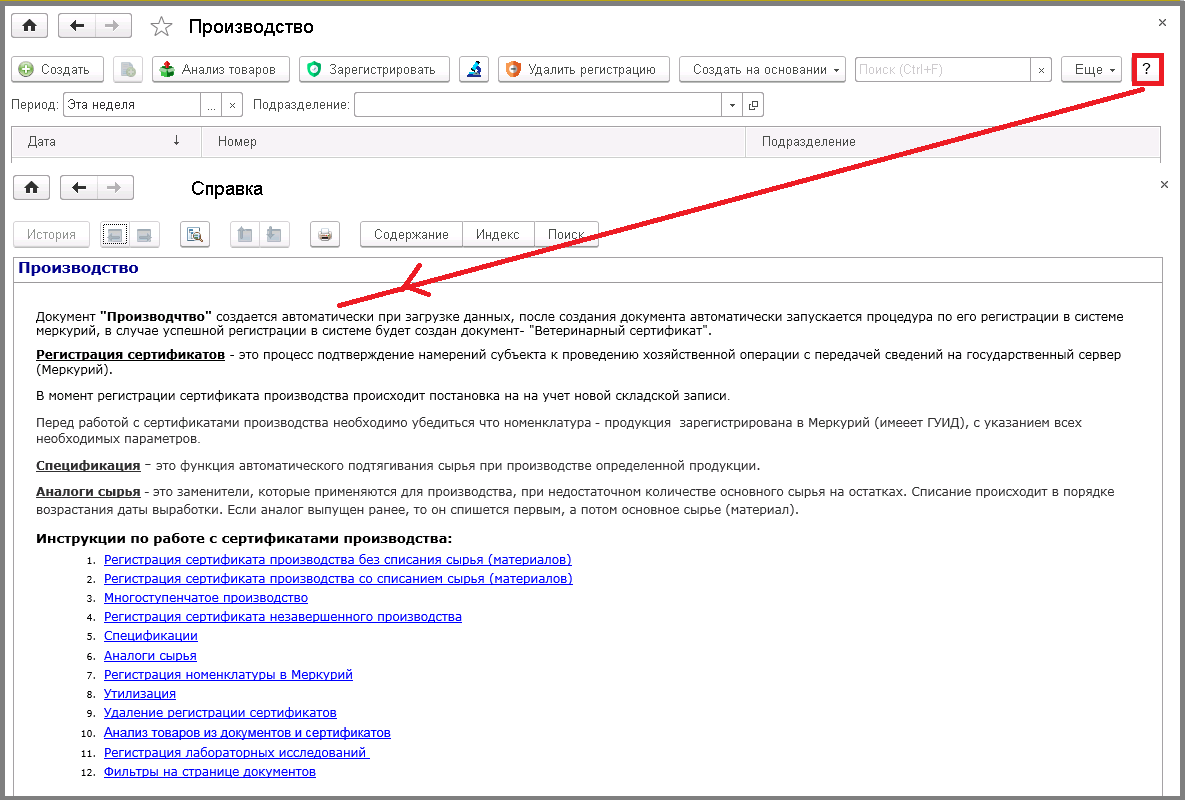Navigate back in the Справка window
The height and width of the screenshot is (800, 1185).
(79, 187)
